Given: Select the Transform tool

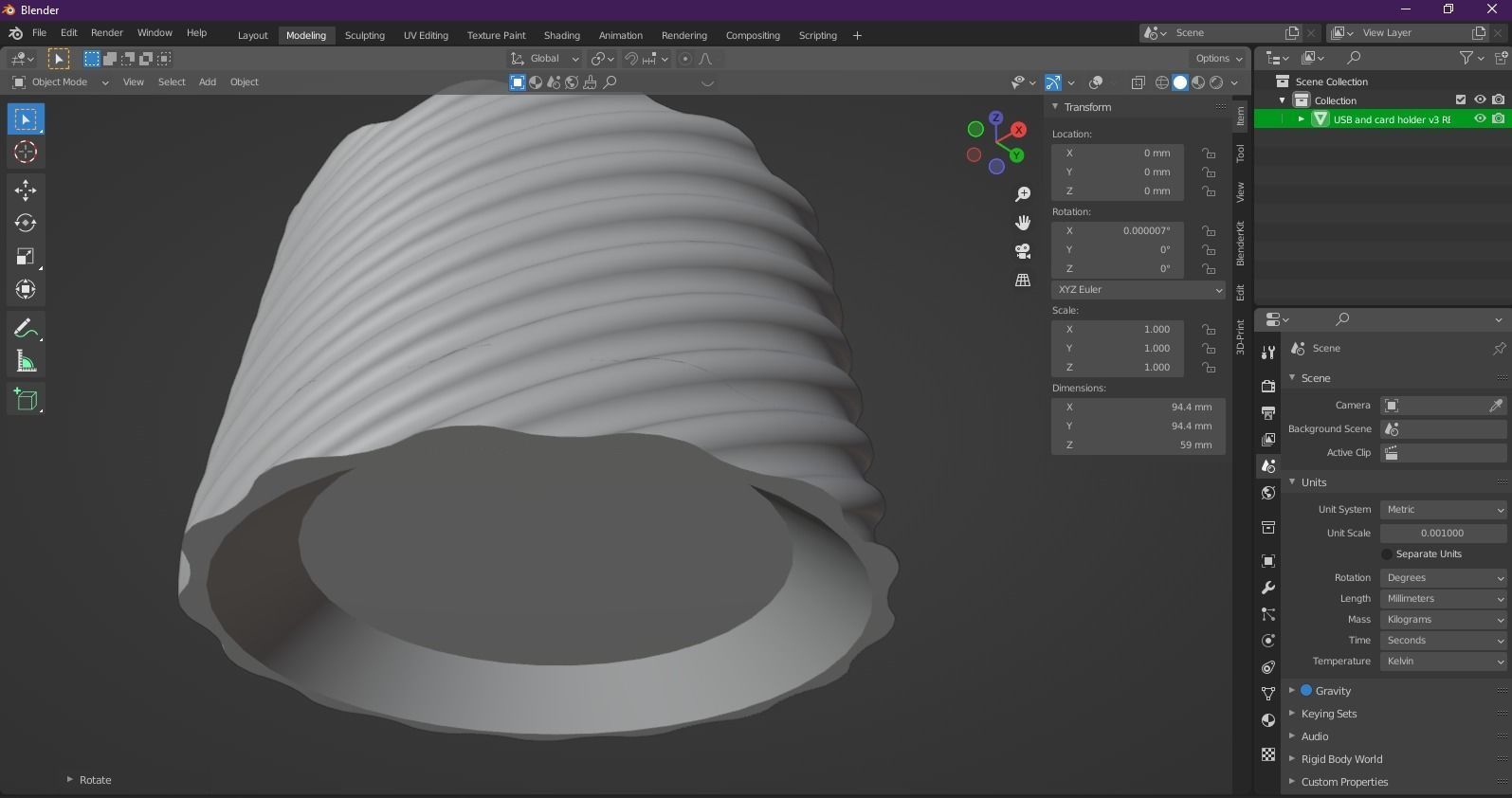Looking at the screenshot, I should click(x=26, y=289).
